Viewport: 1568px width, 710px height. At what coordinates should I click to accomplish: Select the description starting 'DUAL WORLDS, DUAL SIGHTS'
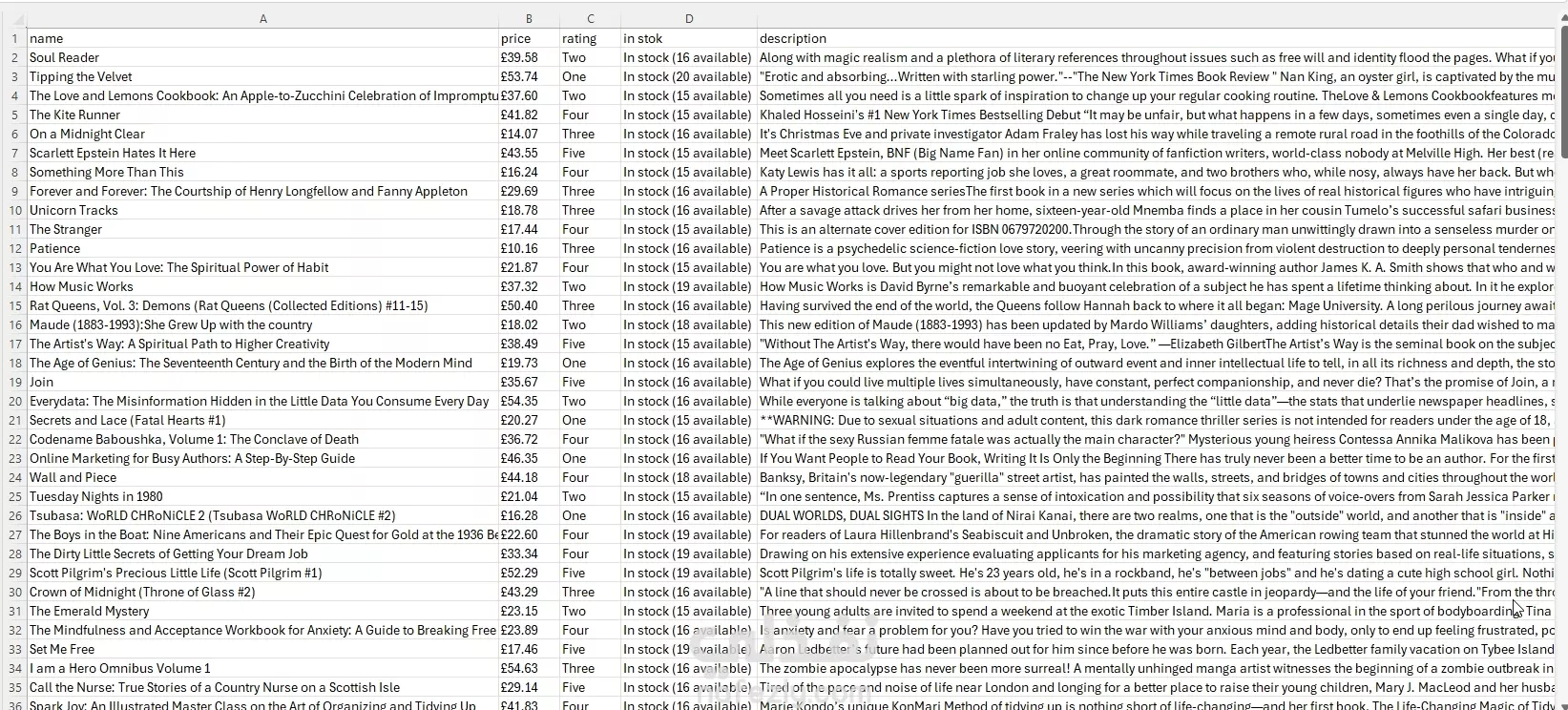1156,515
